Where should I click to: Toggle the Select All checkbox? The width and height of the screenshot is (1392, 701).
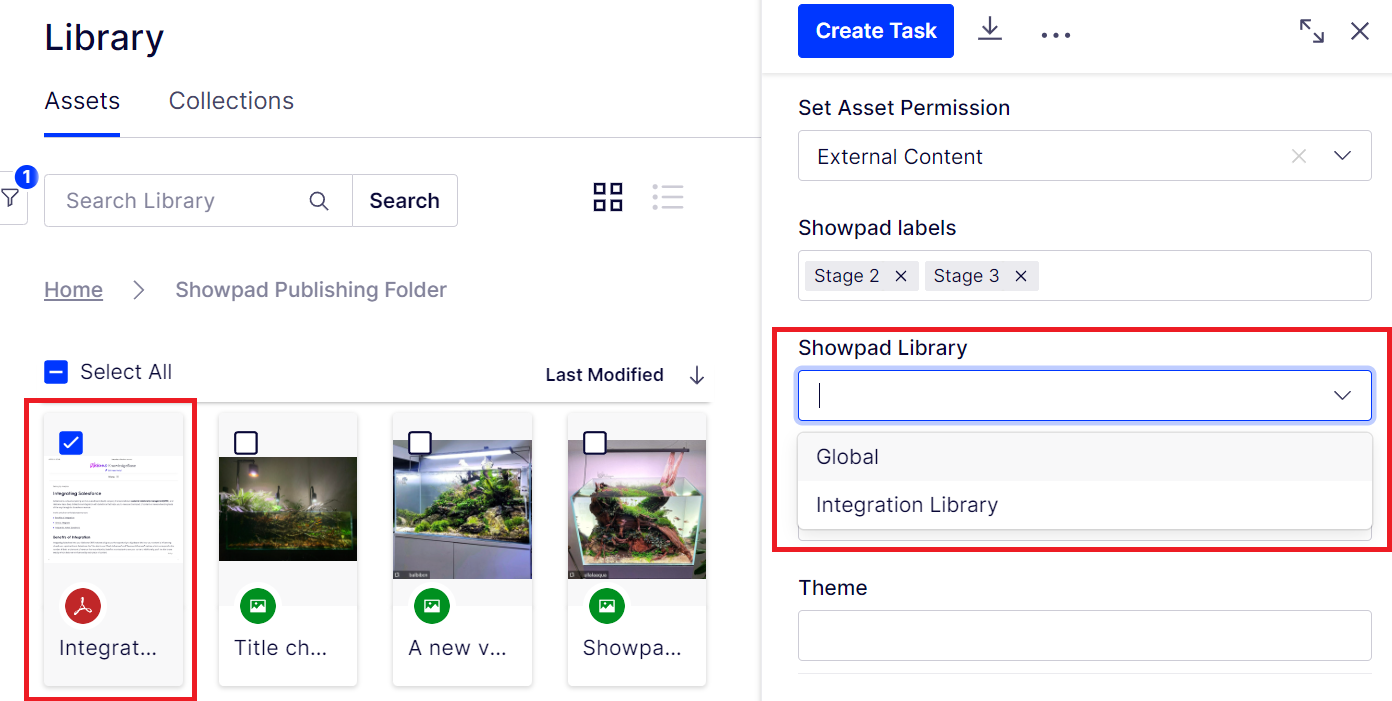[56, 372]
